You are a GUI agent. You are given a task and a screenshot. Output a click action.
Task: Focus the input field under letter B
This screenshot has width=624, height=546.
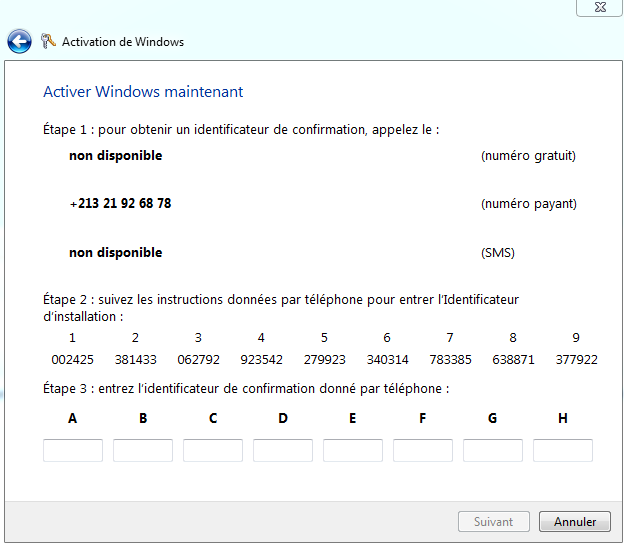pyautogui.click(x=143, y=450)
